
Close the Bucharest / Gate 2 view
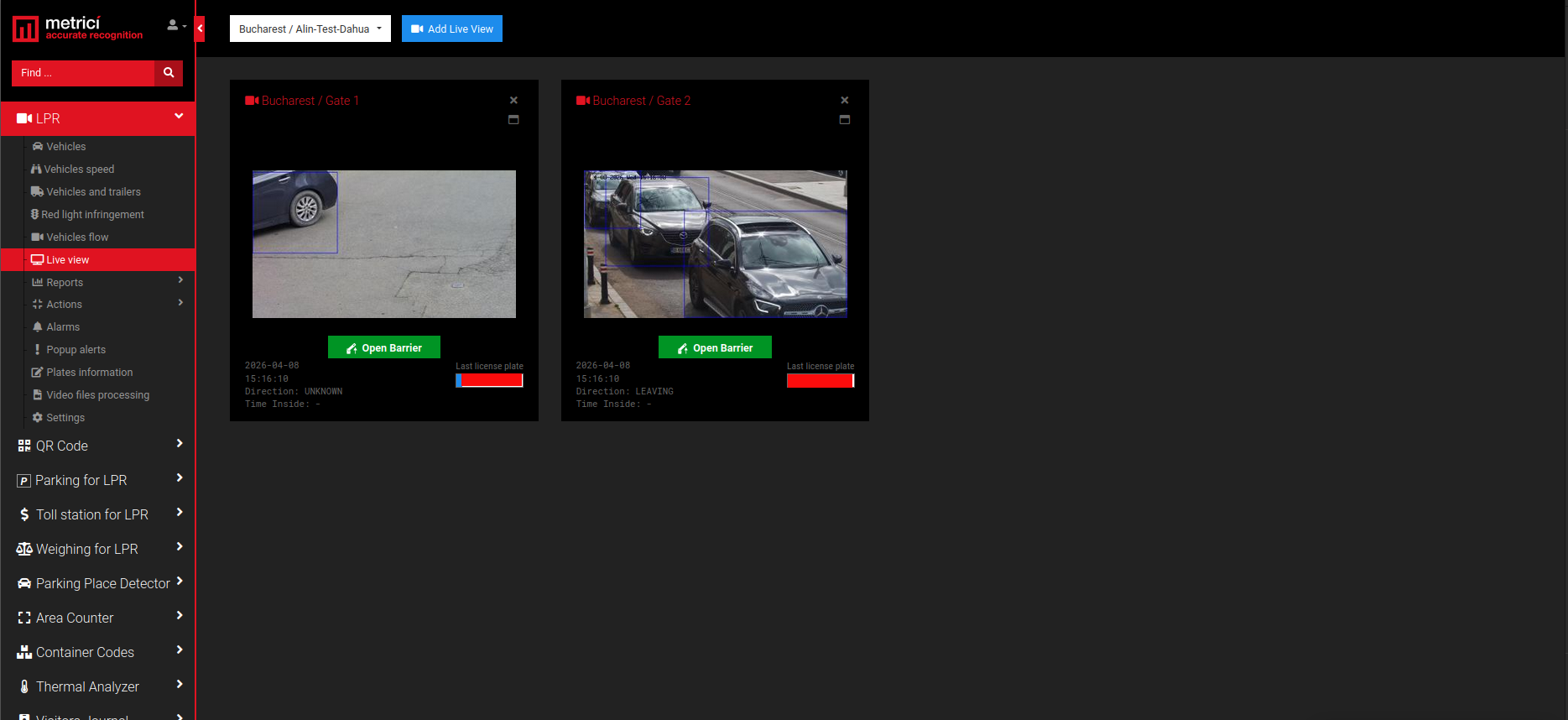click(845, 100)
